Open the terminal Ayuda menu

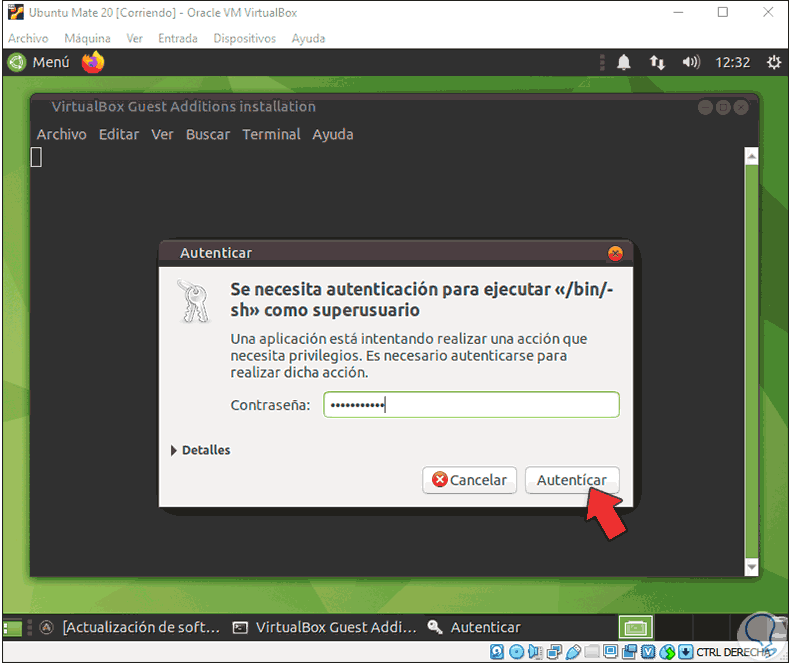(332, 134)
